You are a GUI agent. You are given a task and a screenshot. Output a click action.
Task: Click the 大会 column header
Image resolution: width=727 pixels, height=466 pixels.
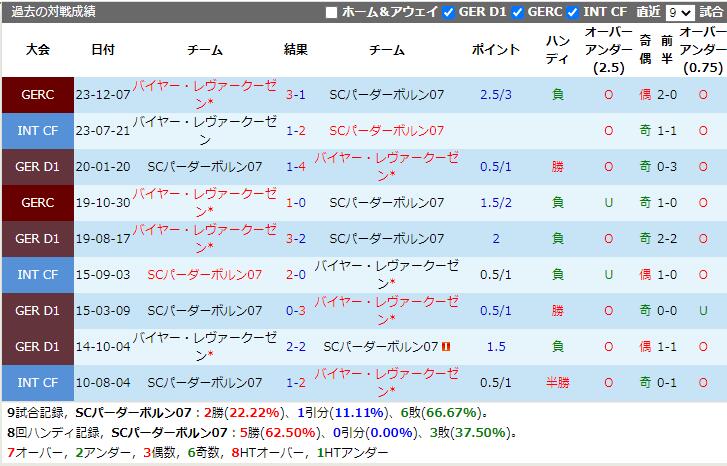click(x=37, y=50)
